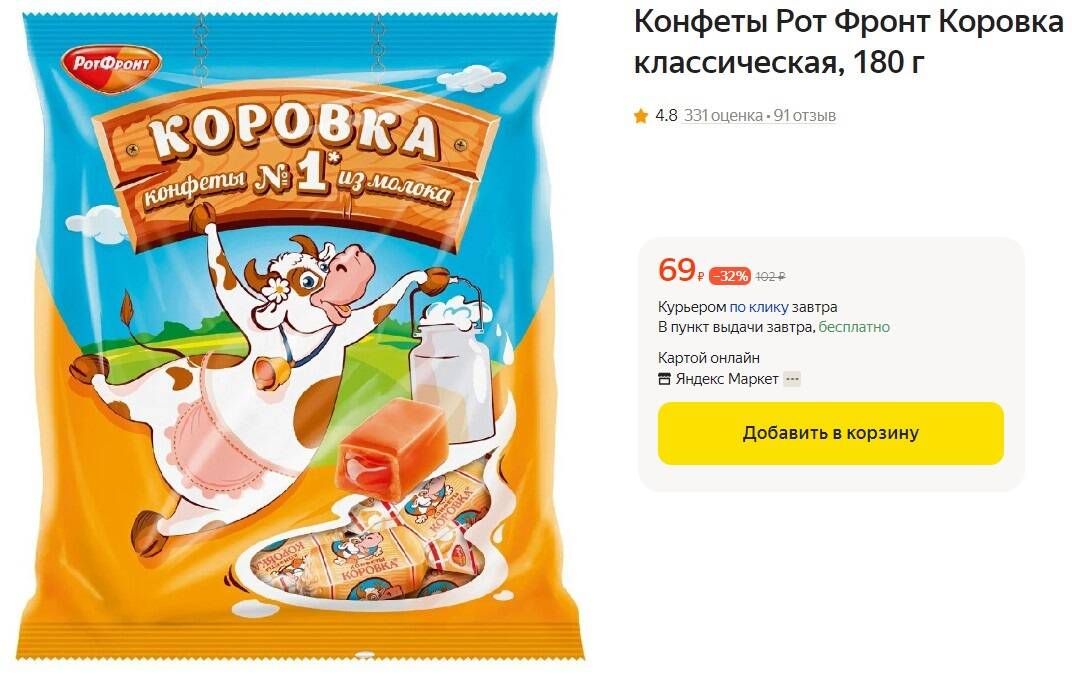Click the по клику delivery link
This screenshot has height=677, width=1072.
click(x=759, y=307)
